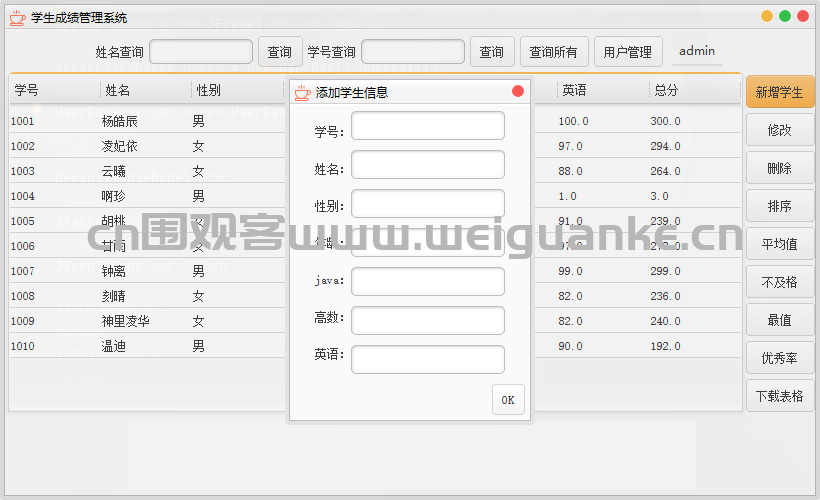Click the 性别 column header
The height and width of the screenshot is (500, 820).
238,90
